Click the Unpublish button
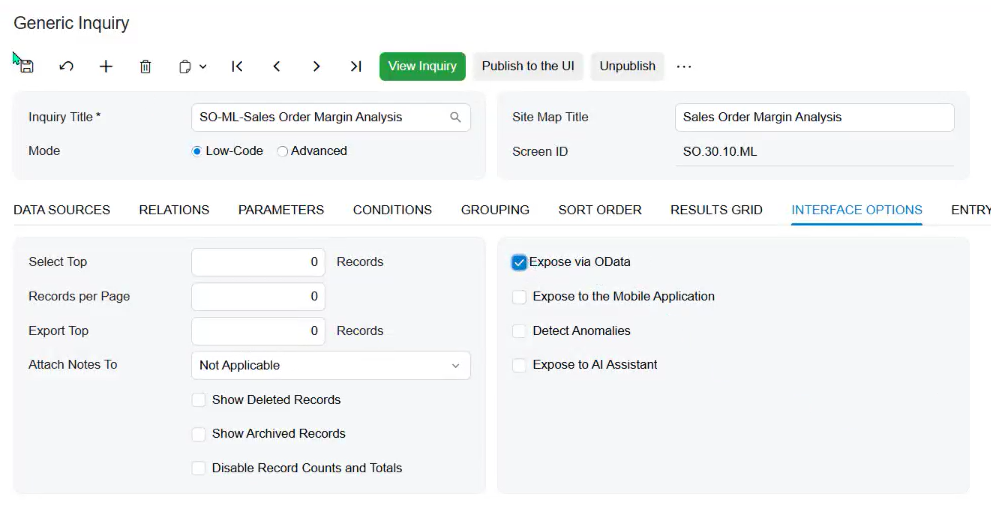 pos(627,66)
